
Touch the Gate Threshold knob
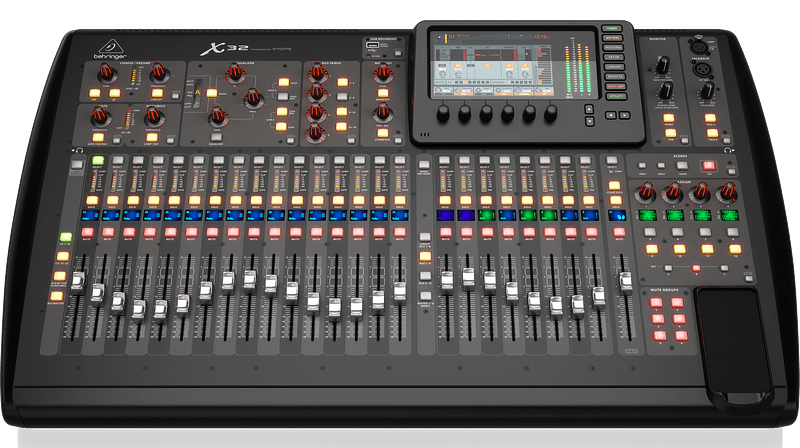(x=101, y=118)
